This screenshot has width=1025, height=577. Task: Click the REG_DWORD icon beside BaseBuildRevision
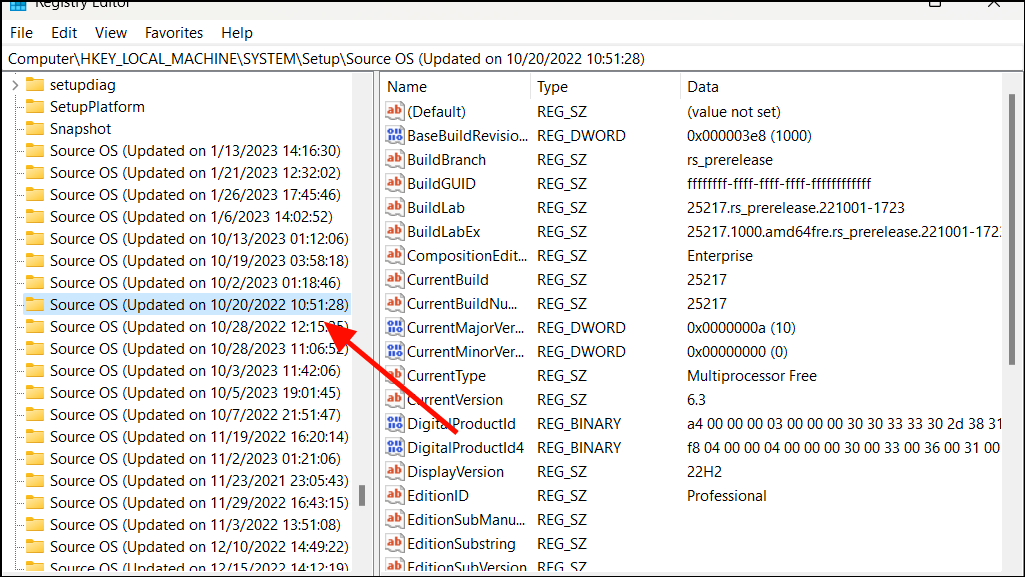tap(395, 135)
